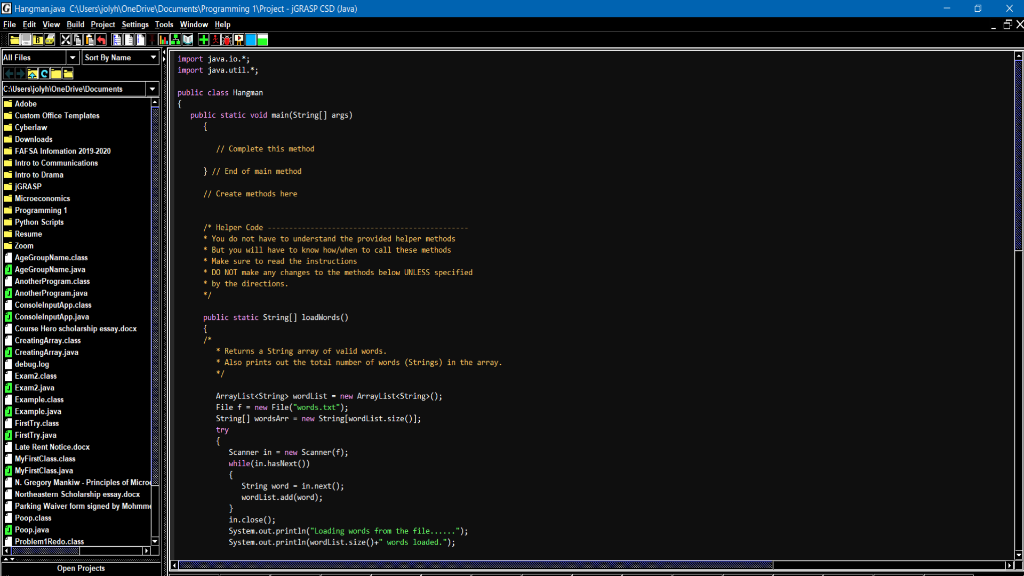Image resolution: width=1024 pixels, height=576 pixels.
Task: Open a file using the folder toolbar icon
Action: 13,40
